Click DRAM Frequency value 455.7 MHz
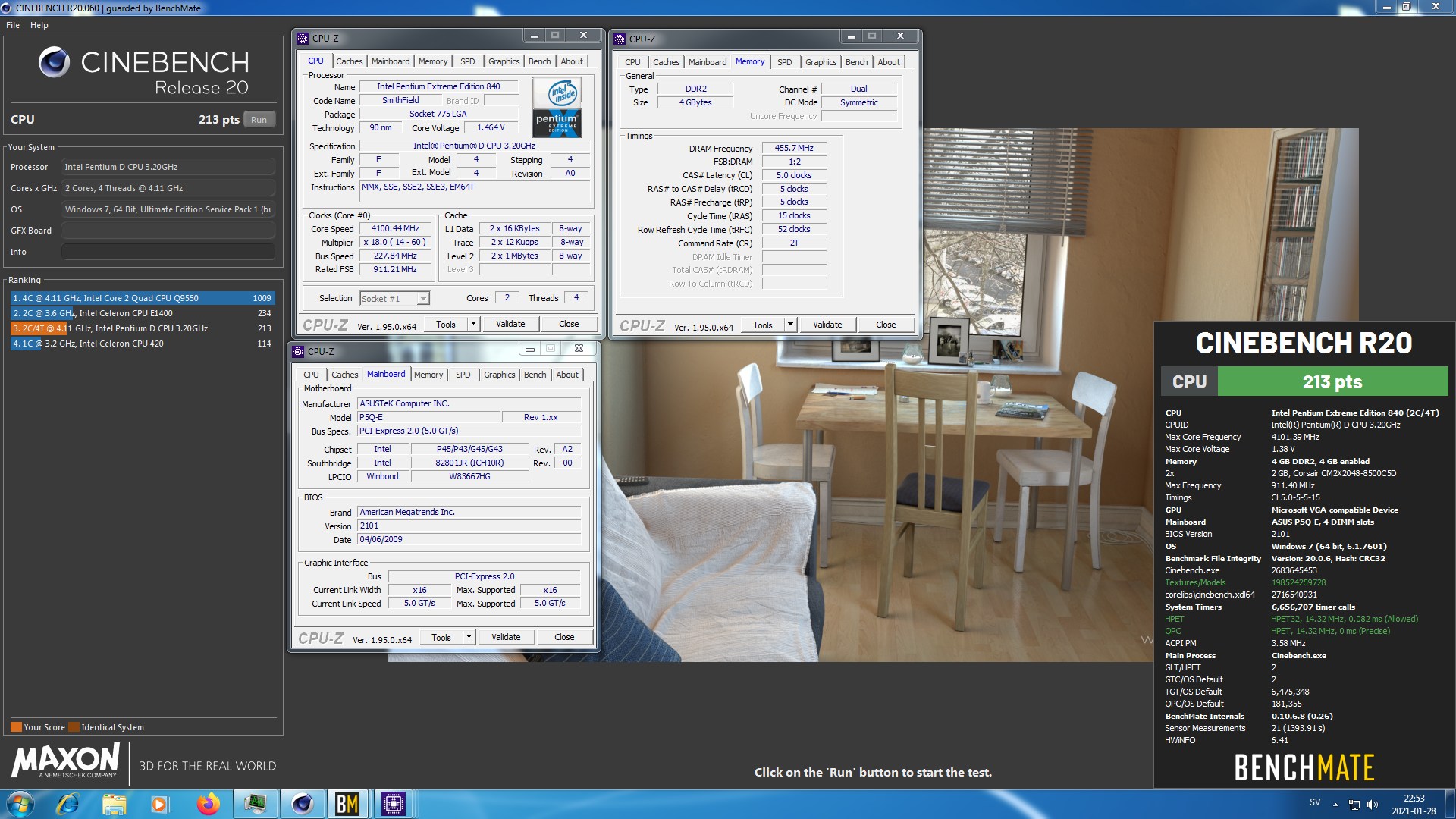 click(794, 148)
